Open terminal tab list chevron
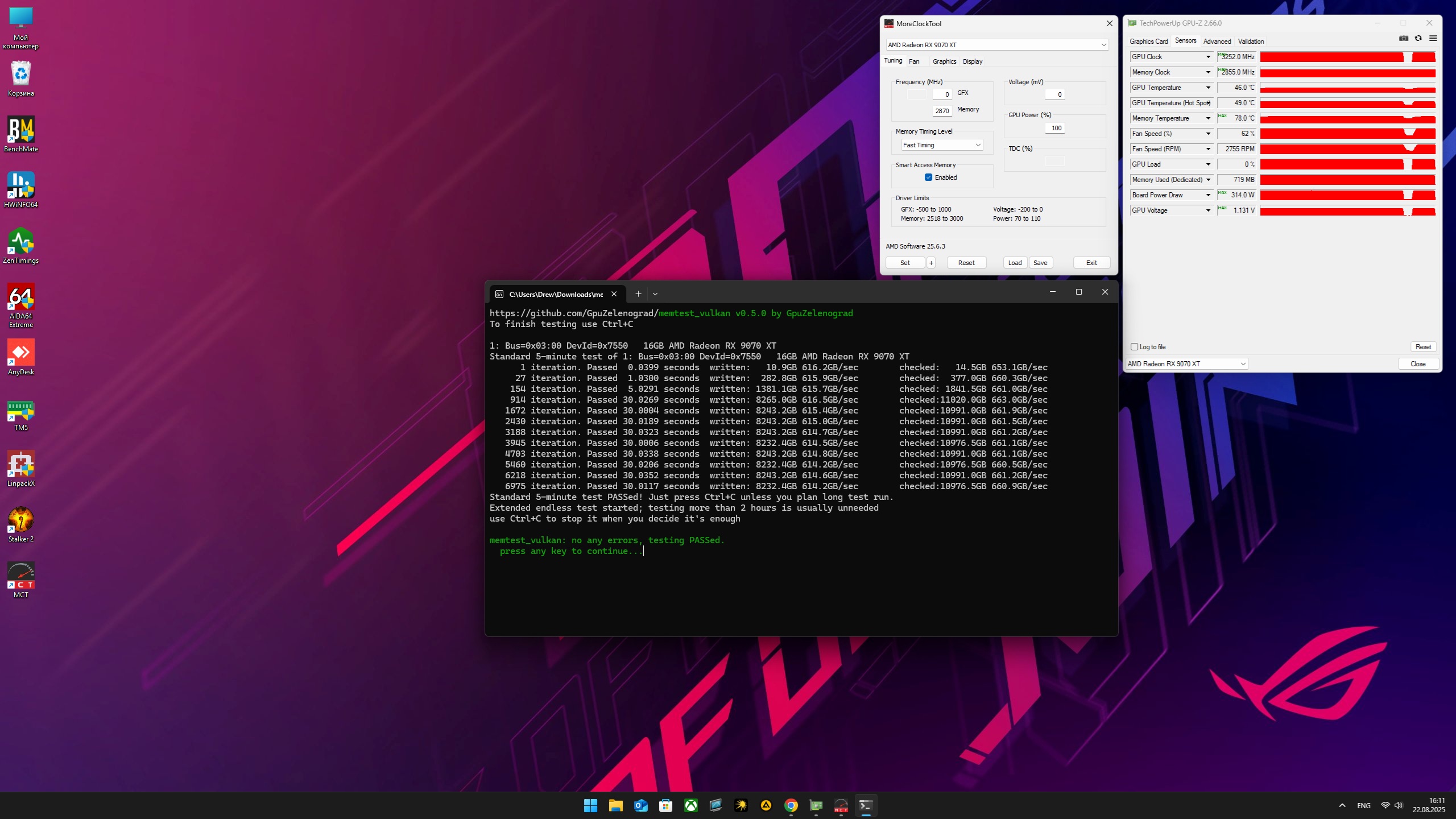This screenshot has width=1456, height=819. [x=655, y=294]
